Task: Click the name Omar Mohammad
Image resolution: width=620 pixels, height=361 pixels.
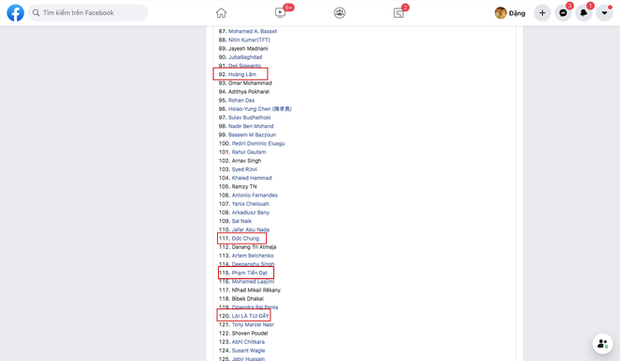Action: tap(250, 83)
